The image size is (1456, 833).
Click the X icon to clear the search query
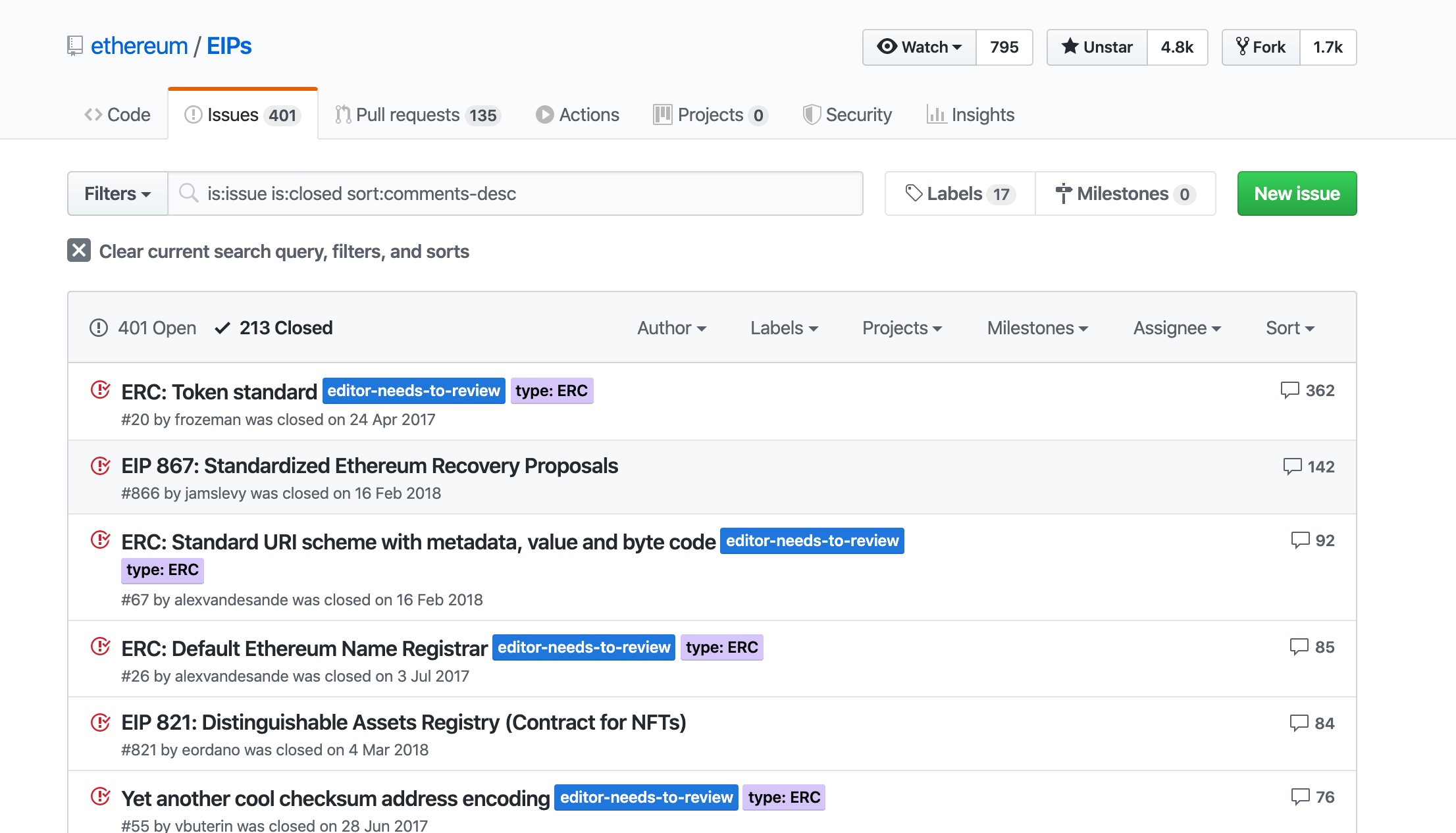(x=79, y=250)
